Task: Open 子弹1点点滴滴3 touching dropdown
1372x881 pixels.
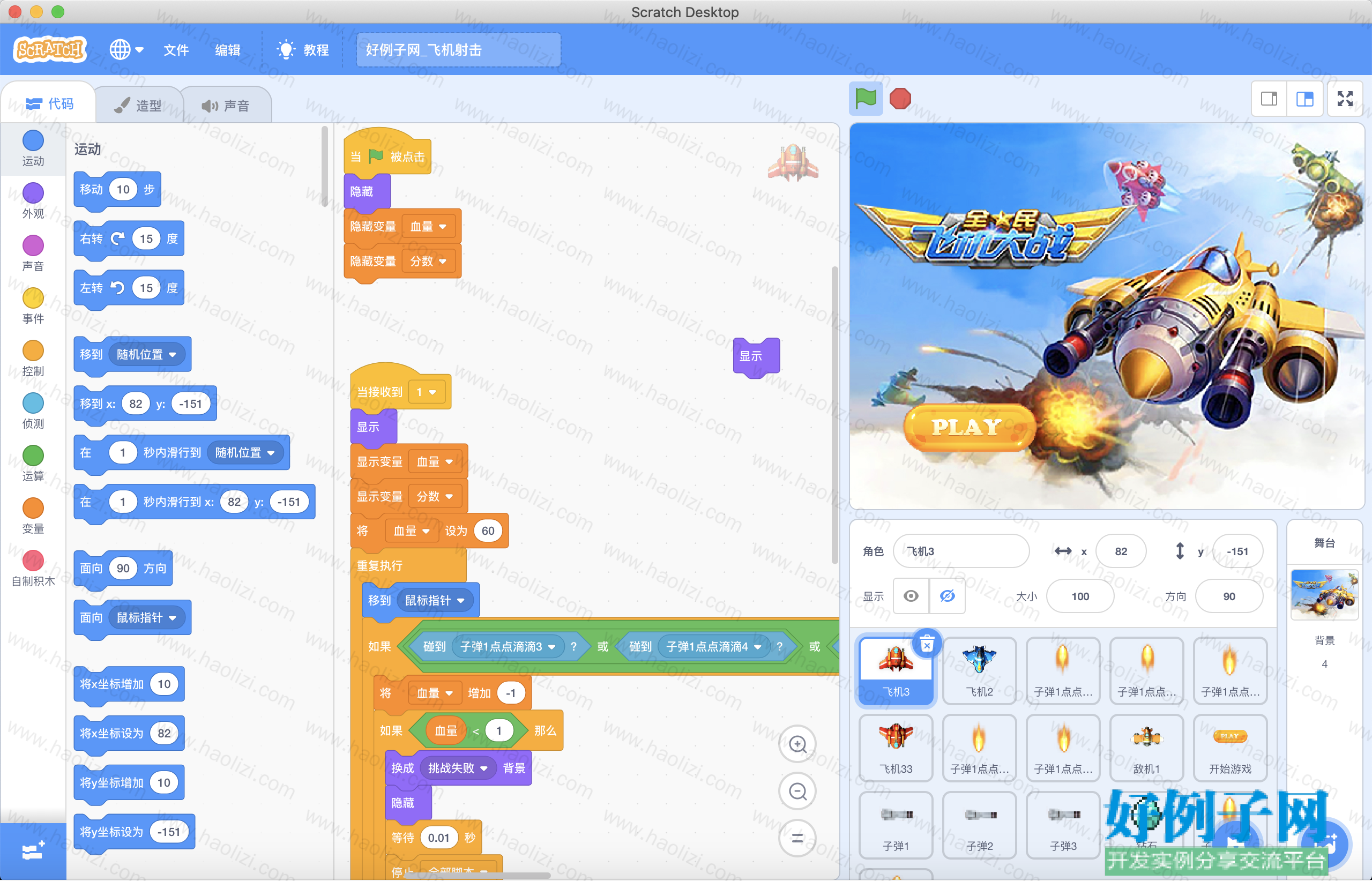Action: [x=508, y=646]
